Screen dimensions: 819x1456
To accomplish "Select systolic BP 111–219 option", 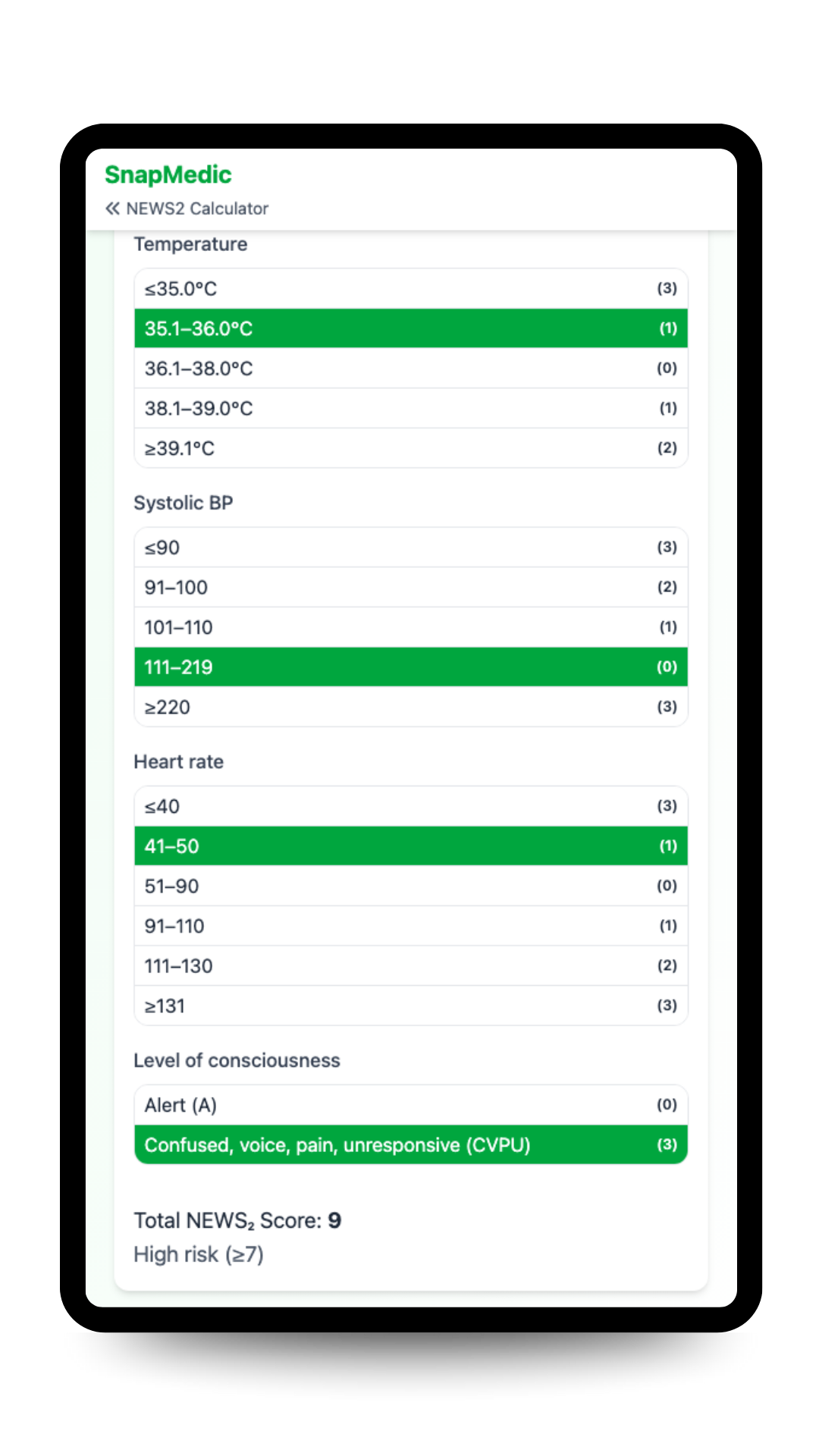I will [410, 667].
